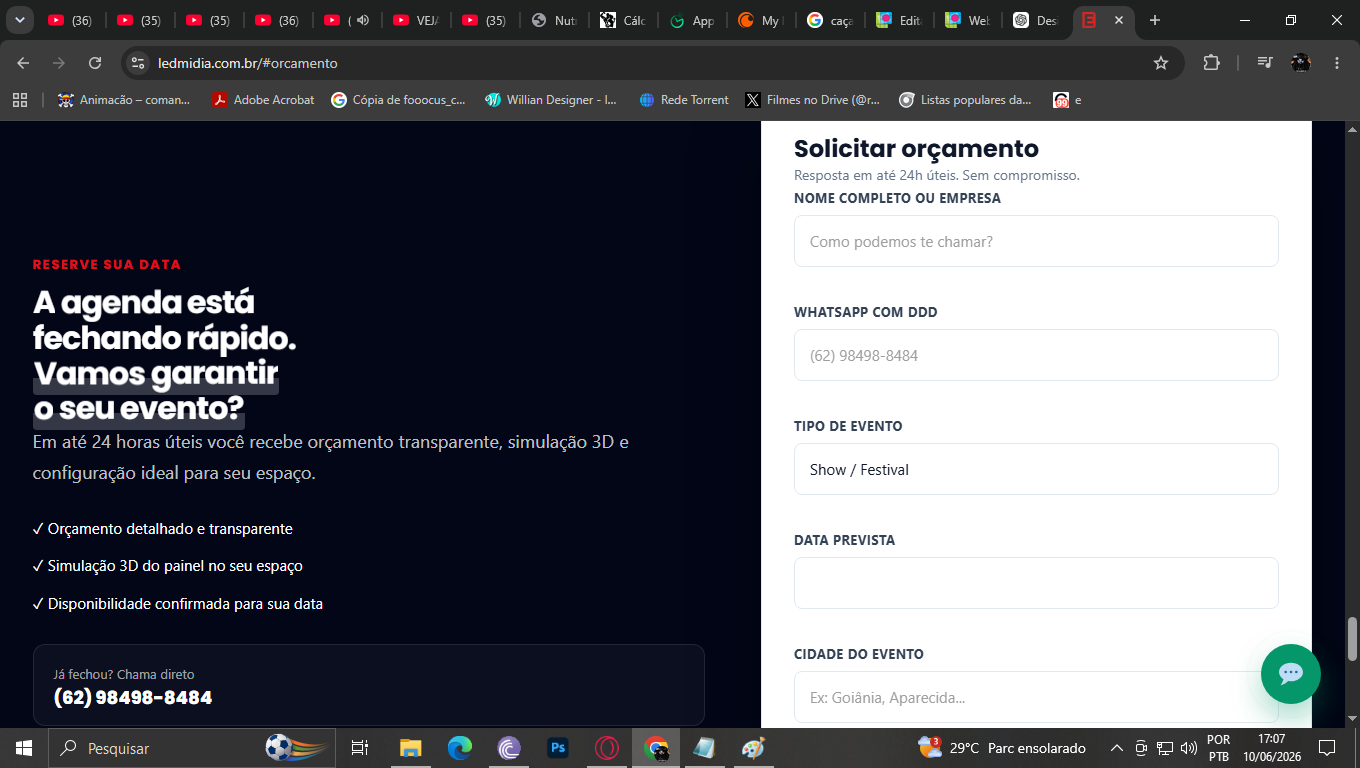Click the Nome Completo ou Empresa field

point(1036,241)
